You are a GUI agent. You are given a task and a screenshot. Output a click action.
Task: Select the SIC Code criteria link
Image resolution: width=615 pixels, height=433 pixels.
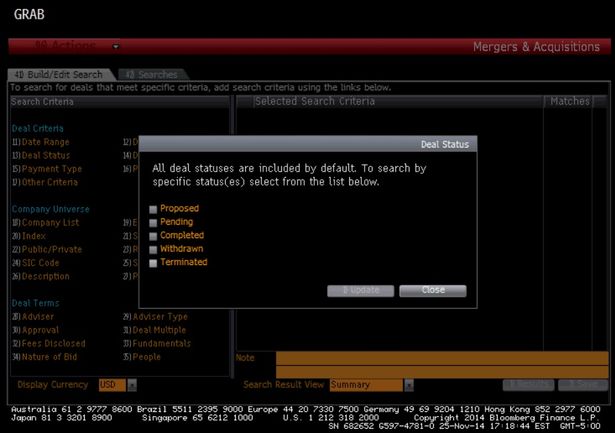44,263
